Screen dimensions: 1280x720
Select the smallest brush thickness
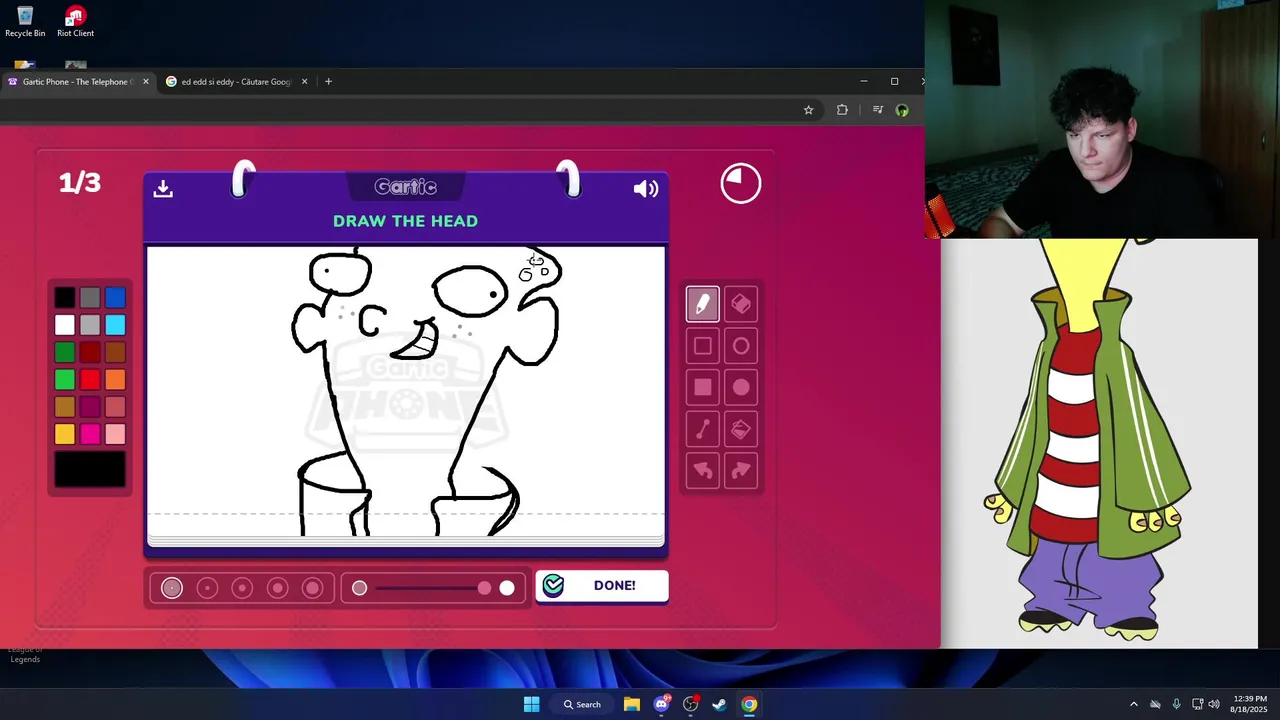pos(172,588)
